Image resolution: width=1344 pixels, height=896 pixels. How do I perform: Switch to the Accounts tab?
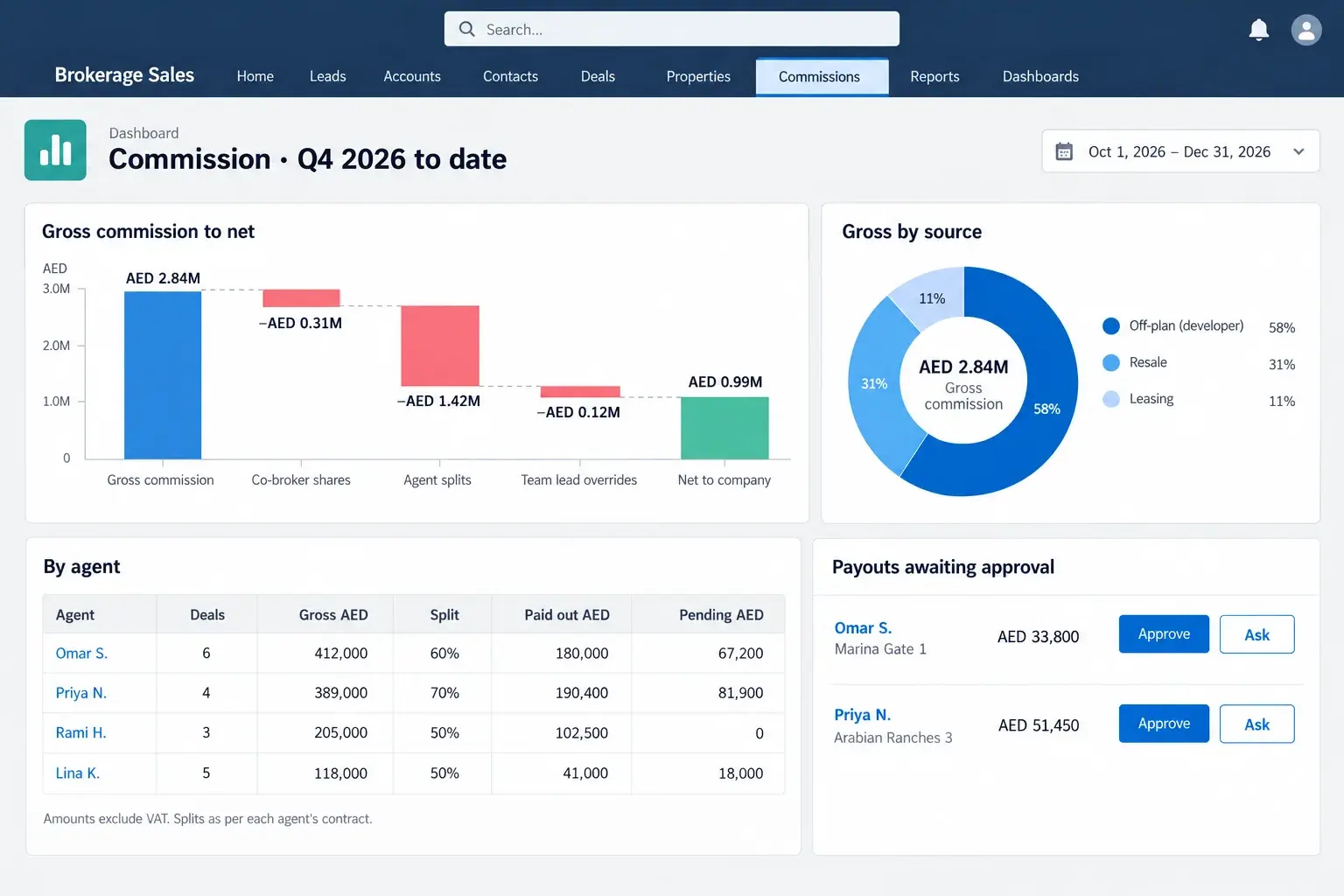(x=412, y=76)
